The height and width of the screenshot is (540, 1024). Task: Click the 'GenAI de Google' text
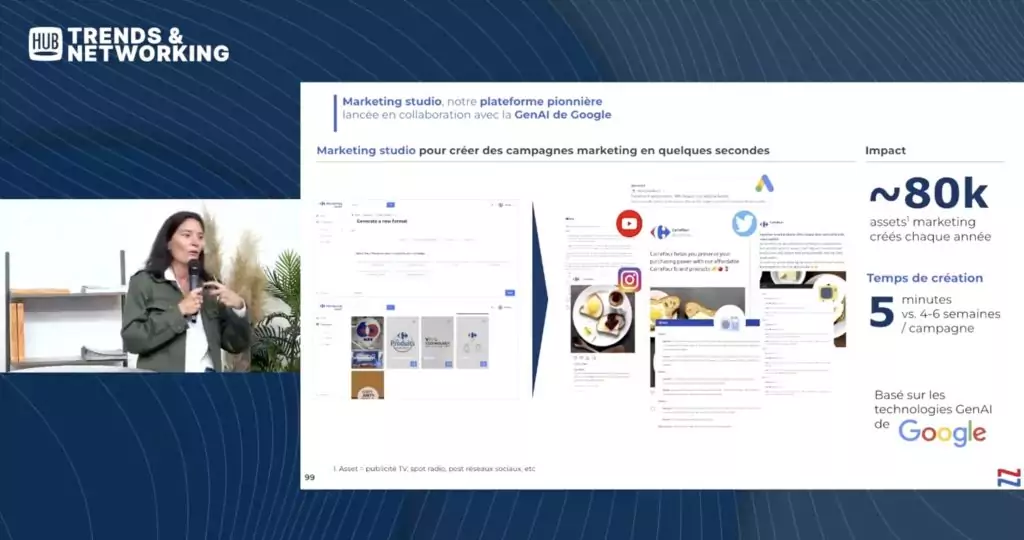point(563,115)
